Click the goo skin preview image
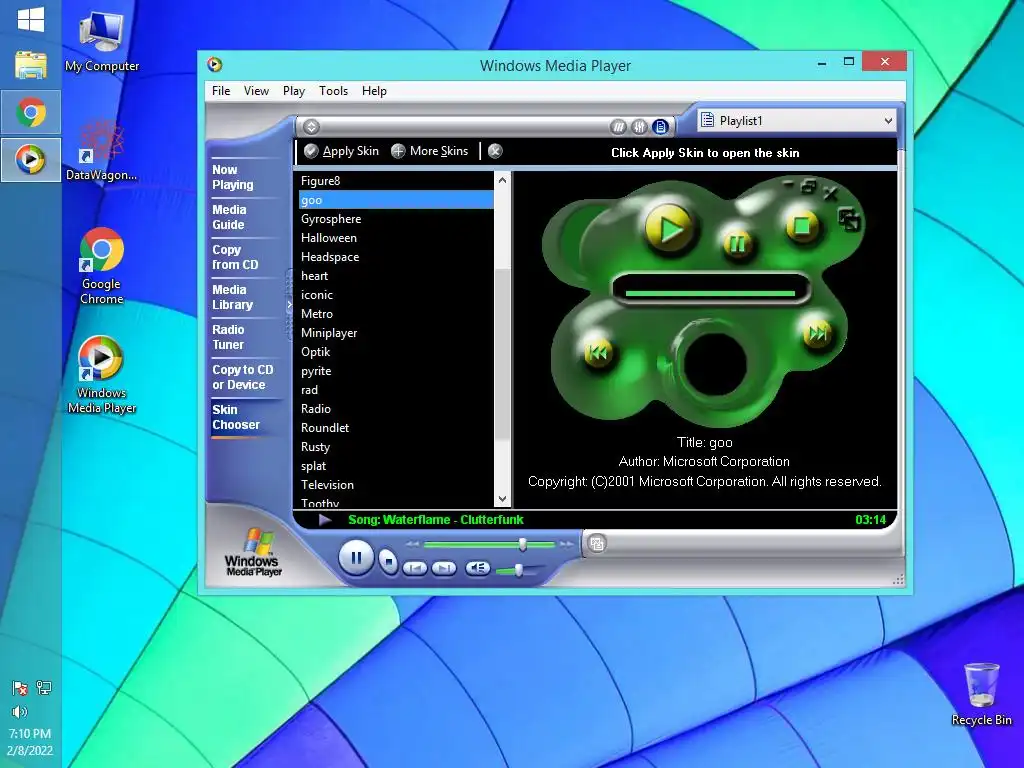The height and width of the screenshot is (768, 1024). tap(702, 300)
